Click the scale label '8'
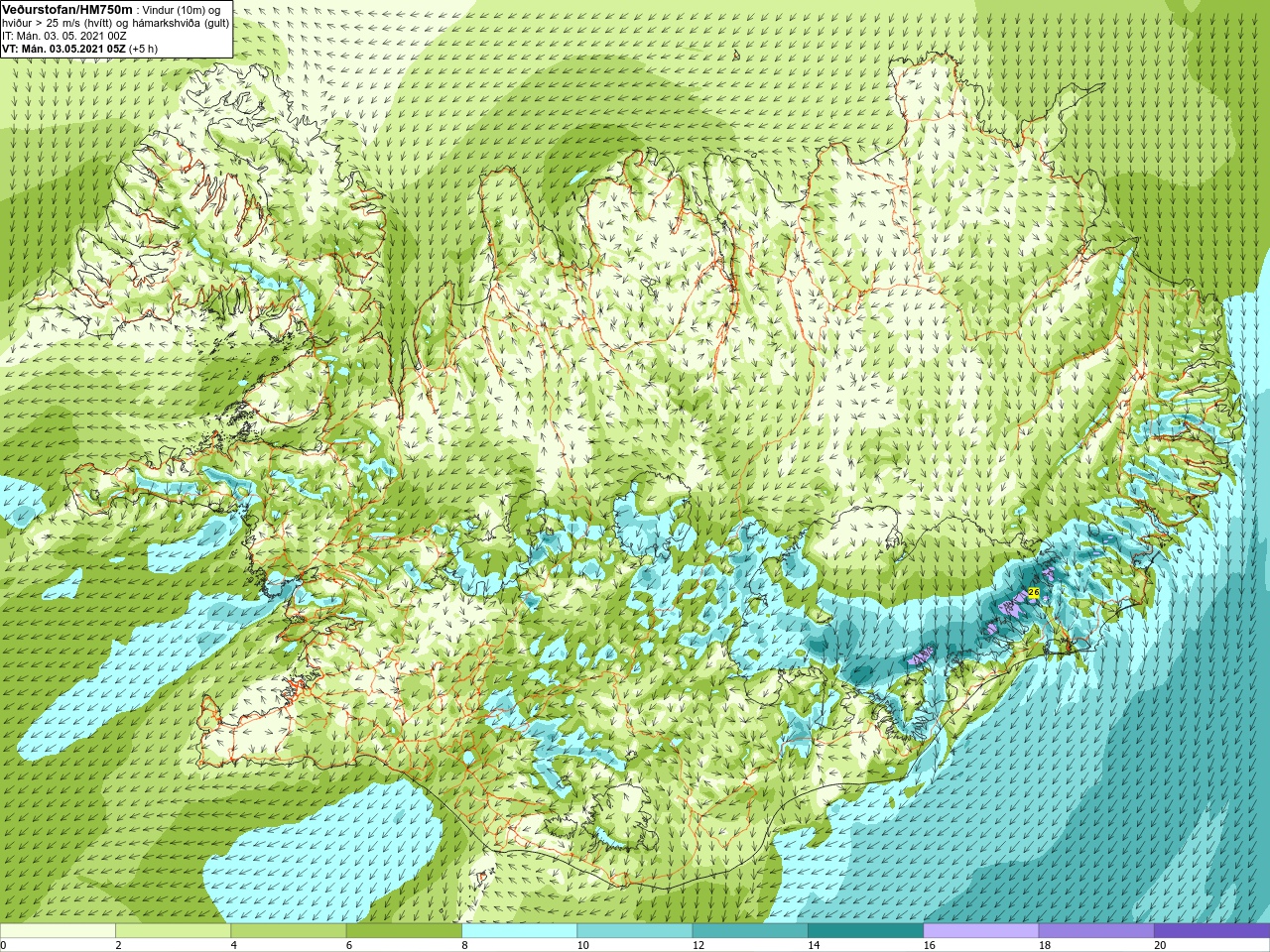 coord(464,945)
